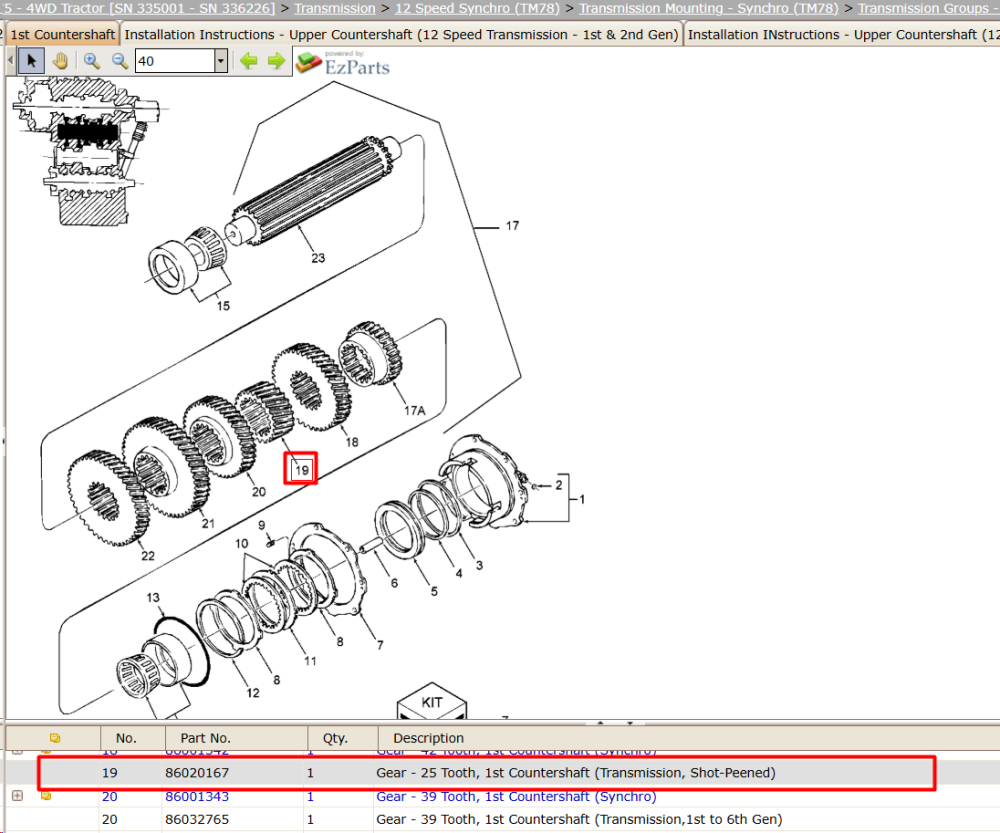Click callout 6 on the diagram
Screen dimensions: 1000x833
pos(394,583)
